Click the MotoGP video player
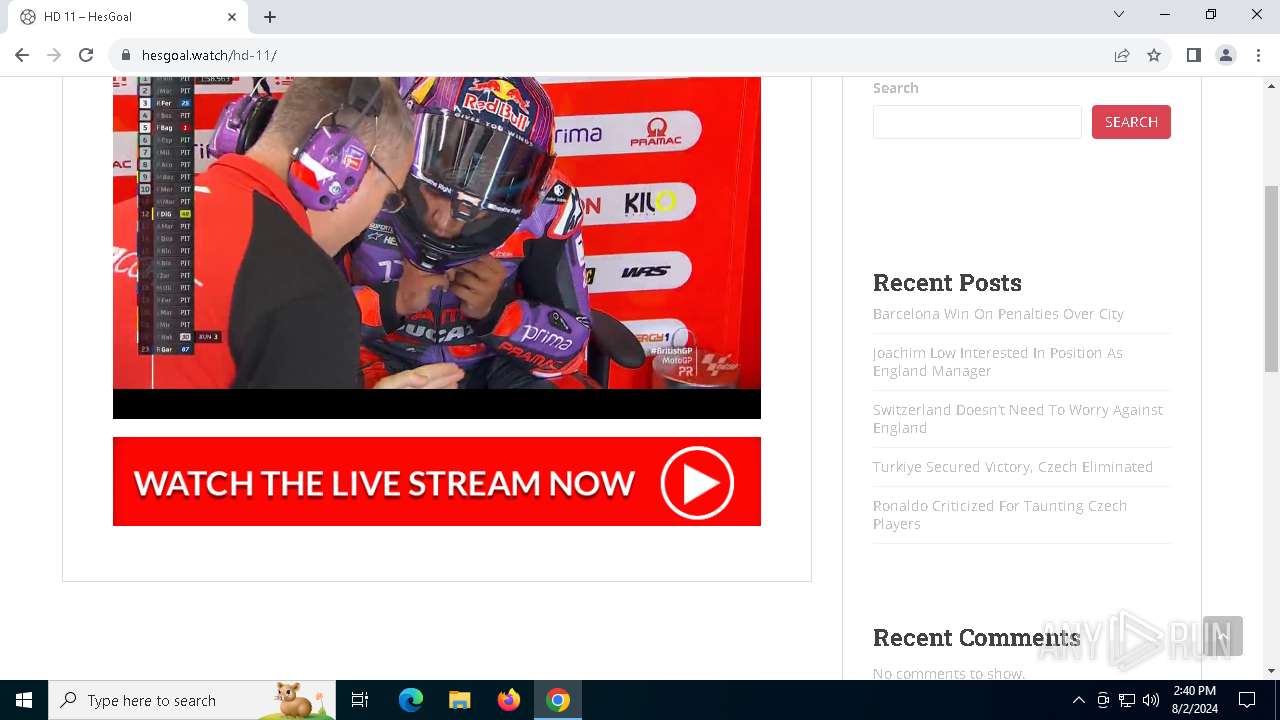The height and width of the screenshot is (720, 1280). coord(437,247)
